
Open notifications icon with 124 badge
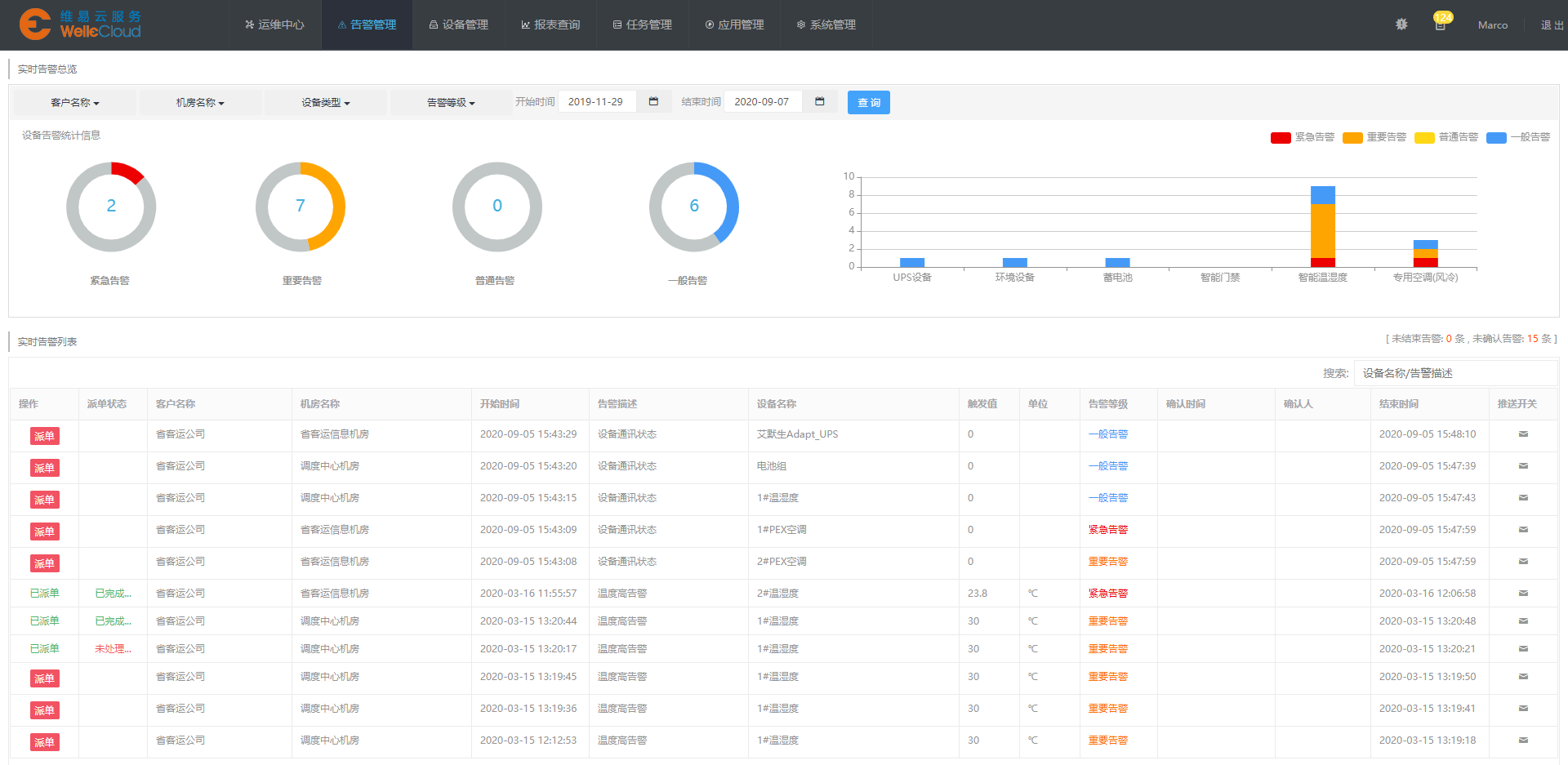[1441, 24]
